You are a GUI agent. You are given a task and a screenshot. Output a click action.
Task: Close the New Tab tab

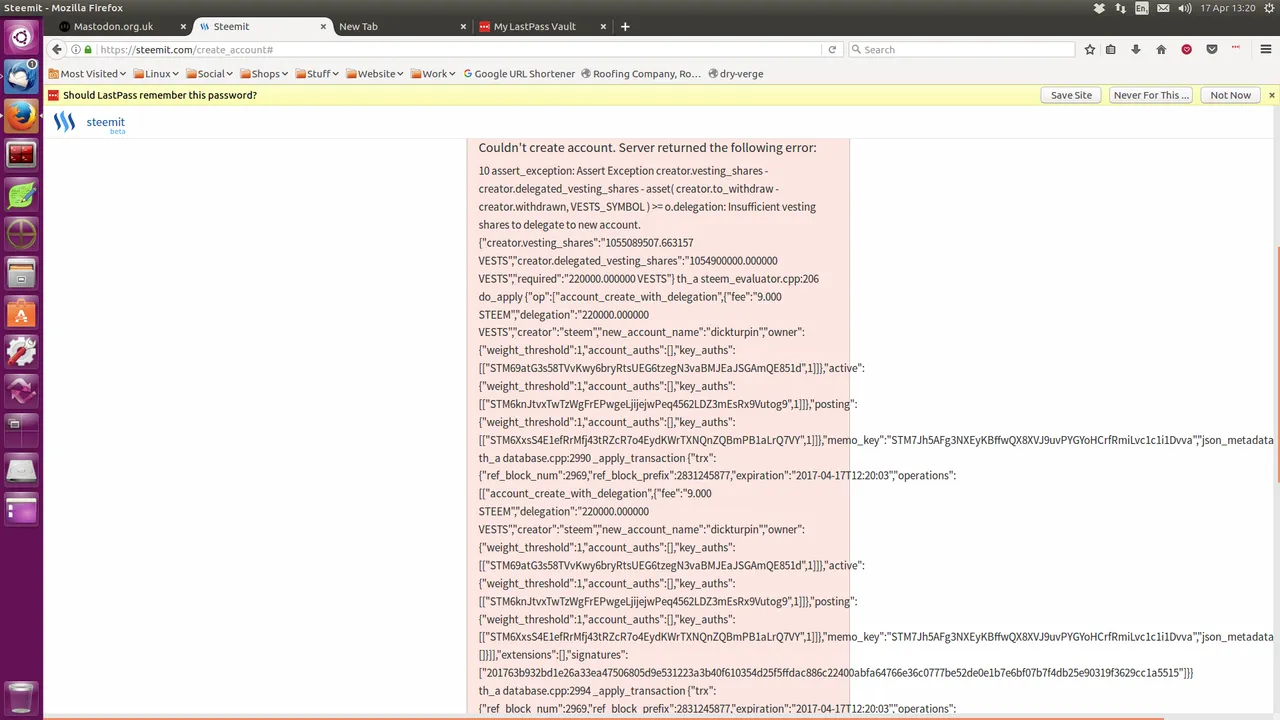pos(462,26)
